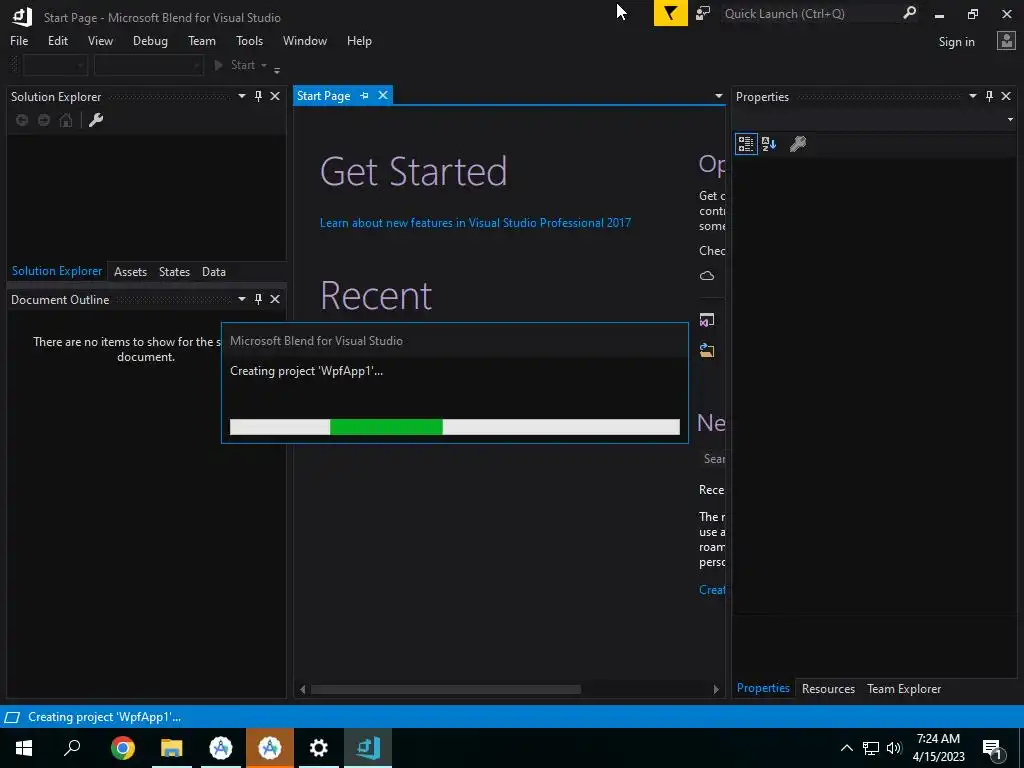Viewport: 1024px width, 768px height.
Task: Open Solution Explorer properties wrench icon
Action: tap(96, 120)
